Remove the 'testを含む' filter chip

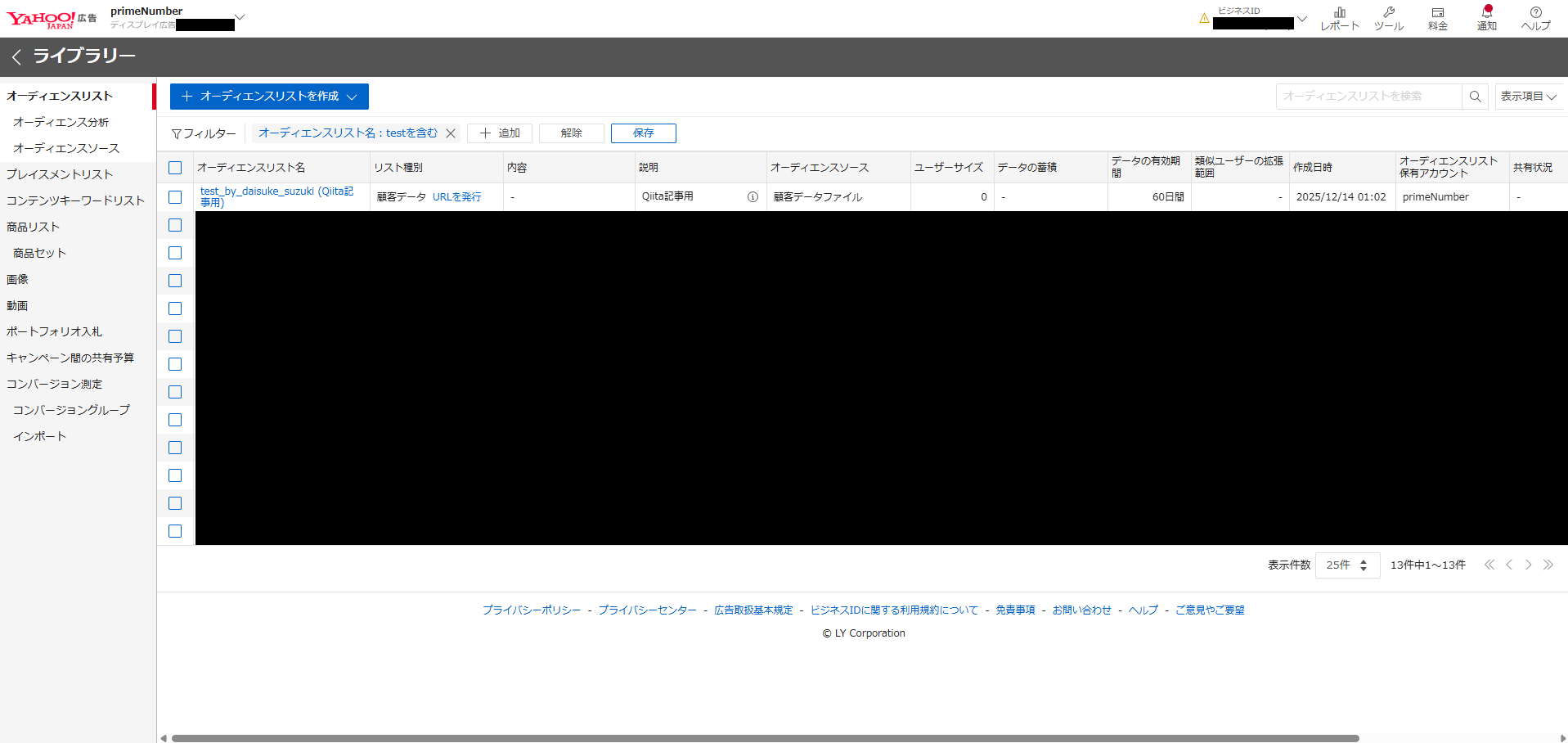click(x=451, y=133)
